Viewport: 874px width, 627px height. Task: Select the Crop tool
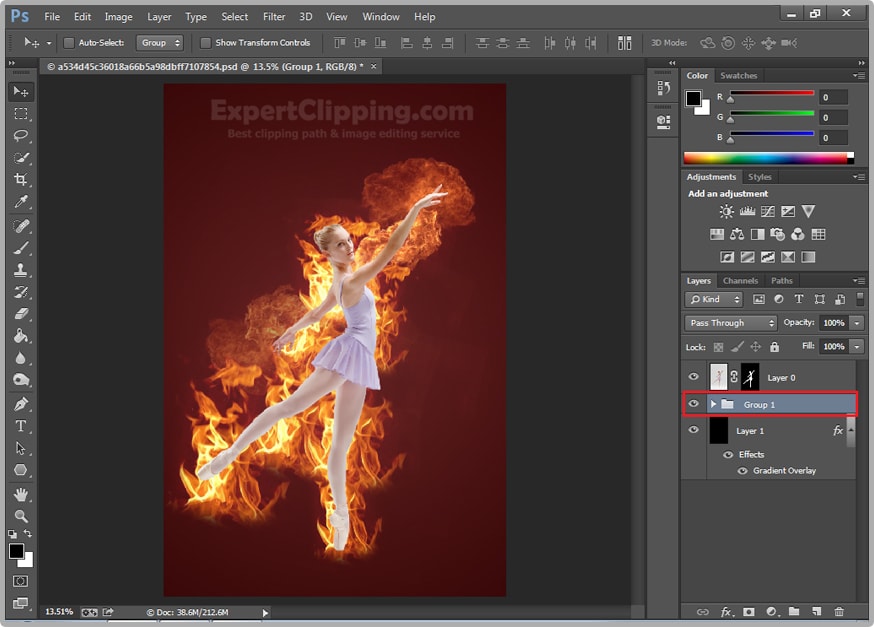click(21, 179)
